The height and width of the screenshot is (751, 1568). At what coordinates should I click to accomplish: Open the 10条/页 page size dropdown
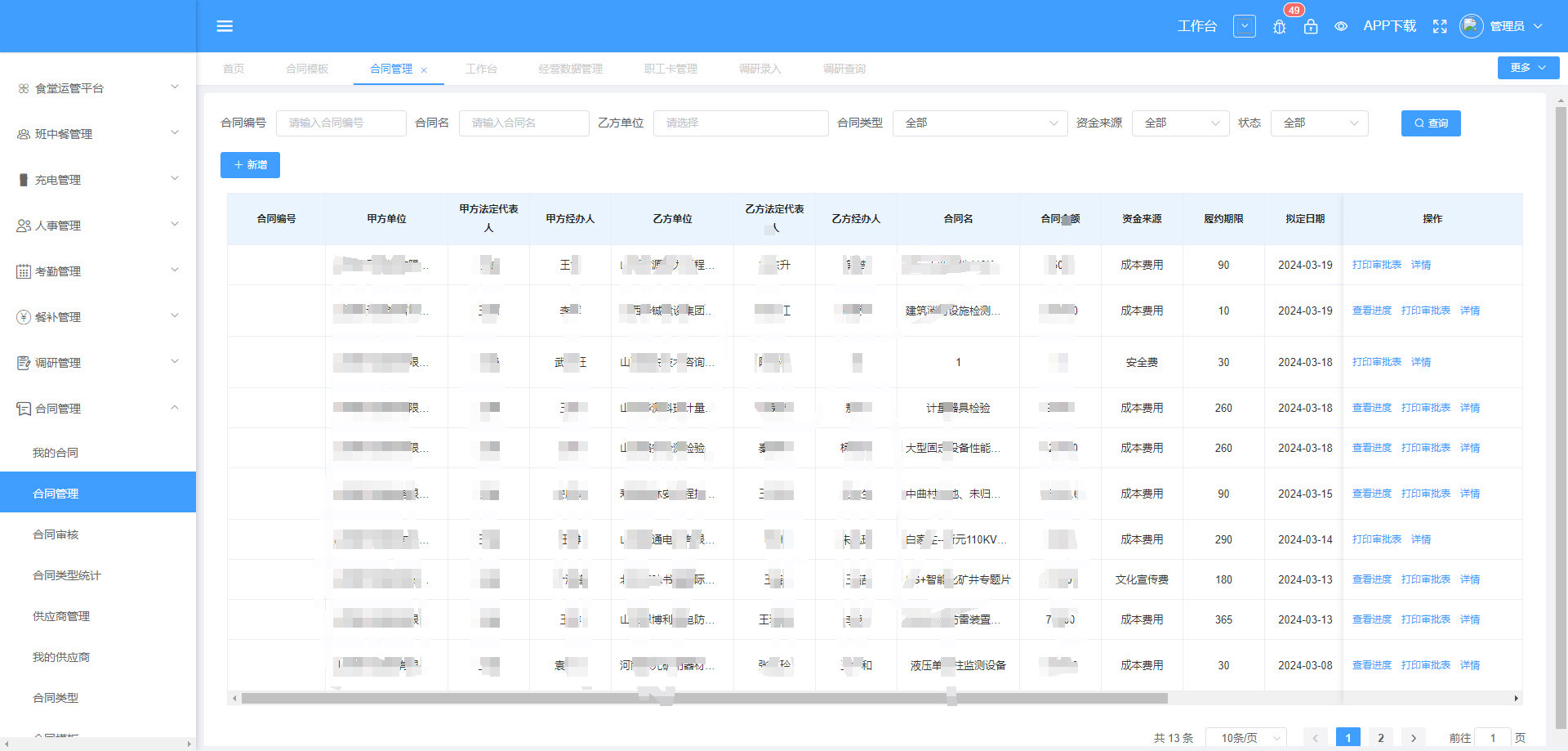1246,738
